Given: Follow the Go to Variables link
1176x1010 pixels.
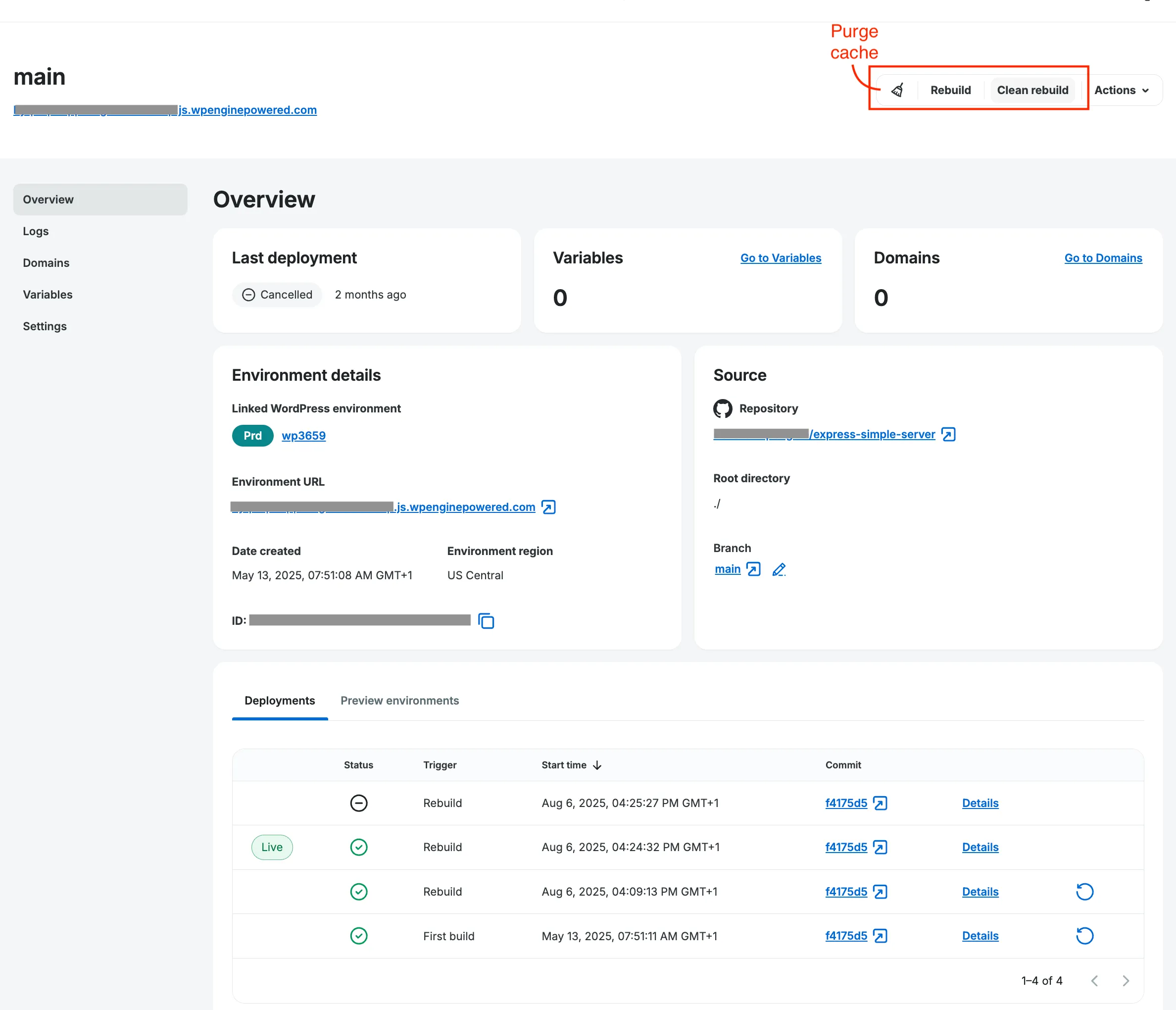Looking at the screenshot, I should [781, 258].
